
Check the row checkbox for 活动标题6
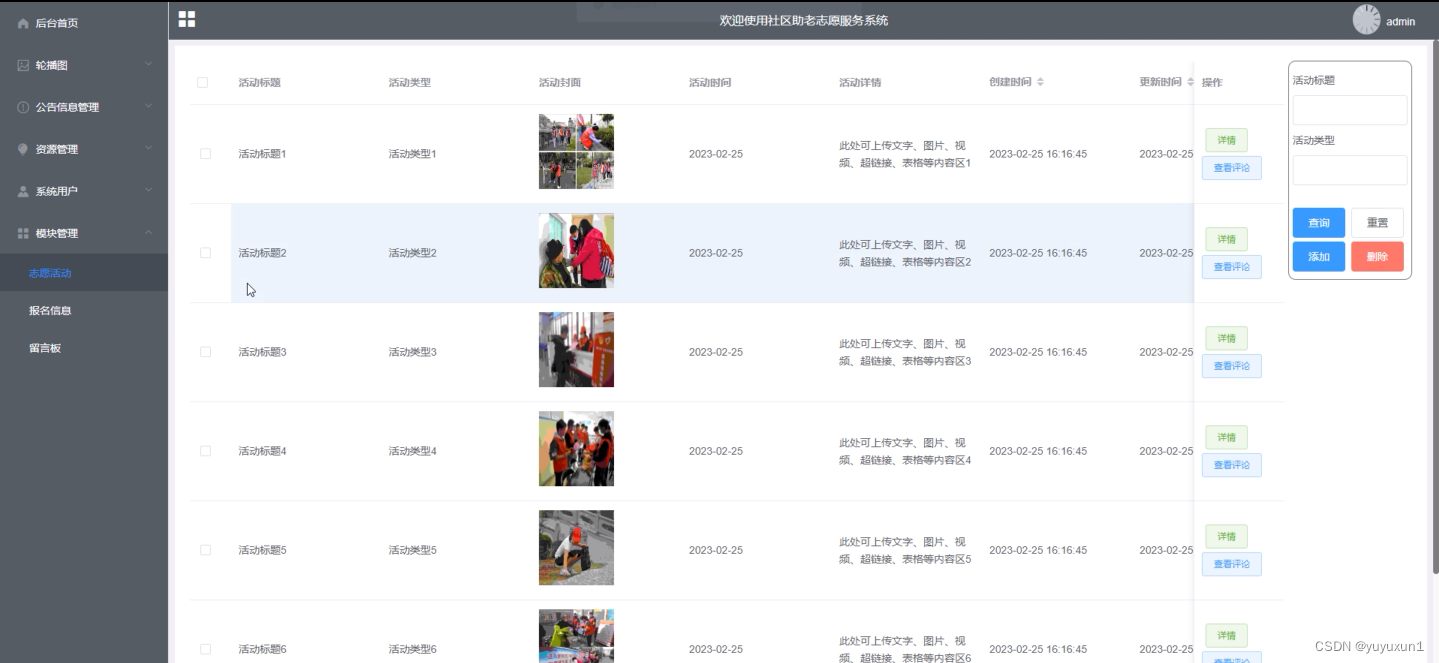click(205, 649)
